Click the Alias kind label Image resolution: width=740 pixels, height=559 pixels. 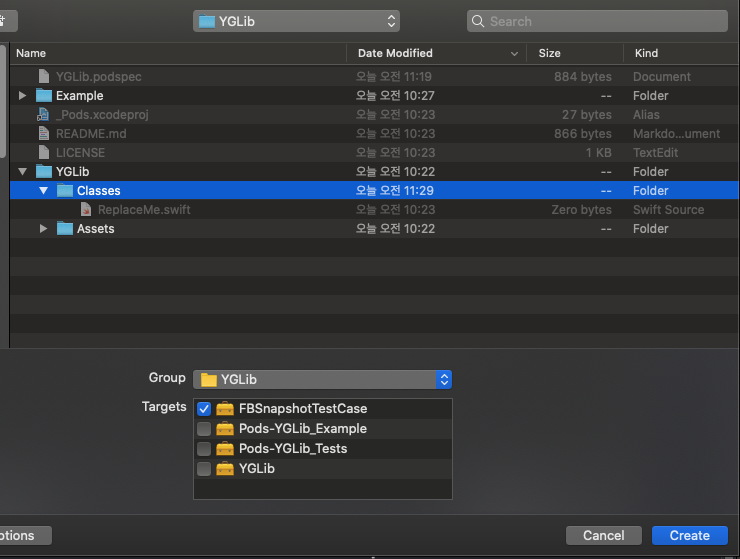[x=646, y=115]
